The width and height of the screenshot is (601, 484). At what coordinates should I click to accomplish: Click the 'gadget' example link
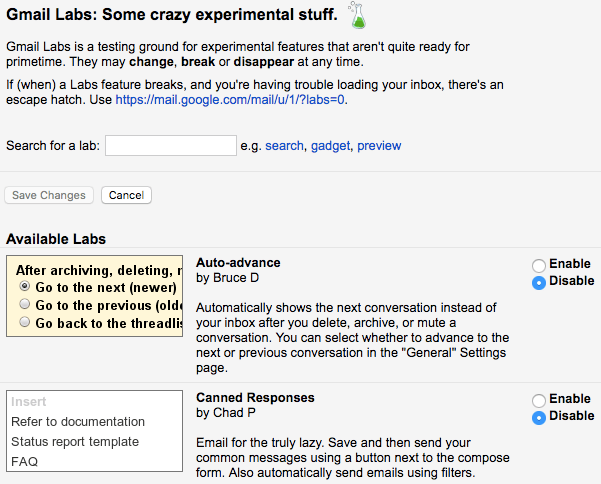330,146
